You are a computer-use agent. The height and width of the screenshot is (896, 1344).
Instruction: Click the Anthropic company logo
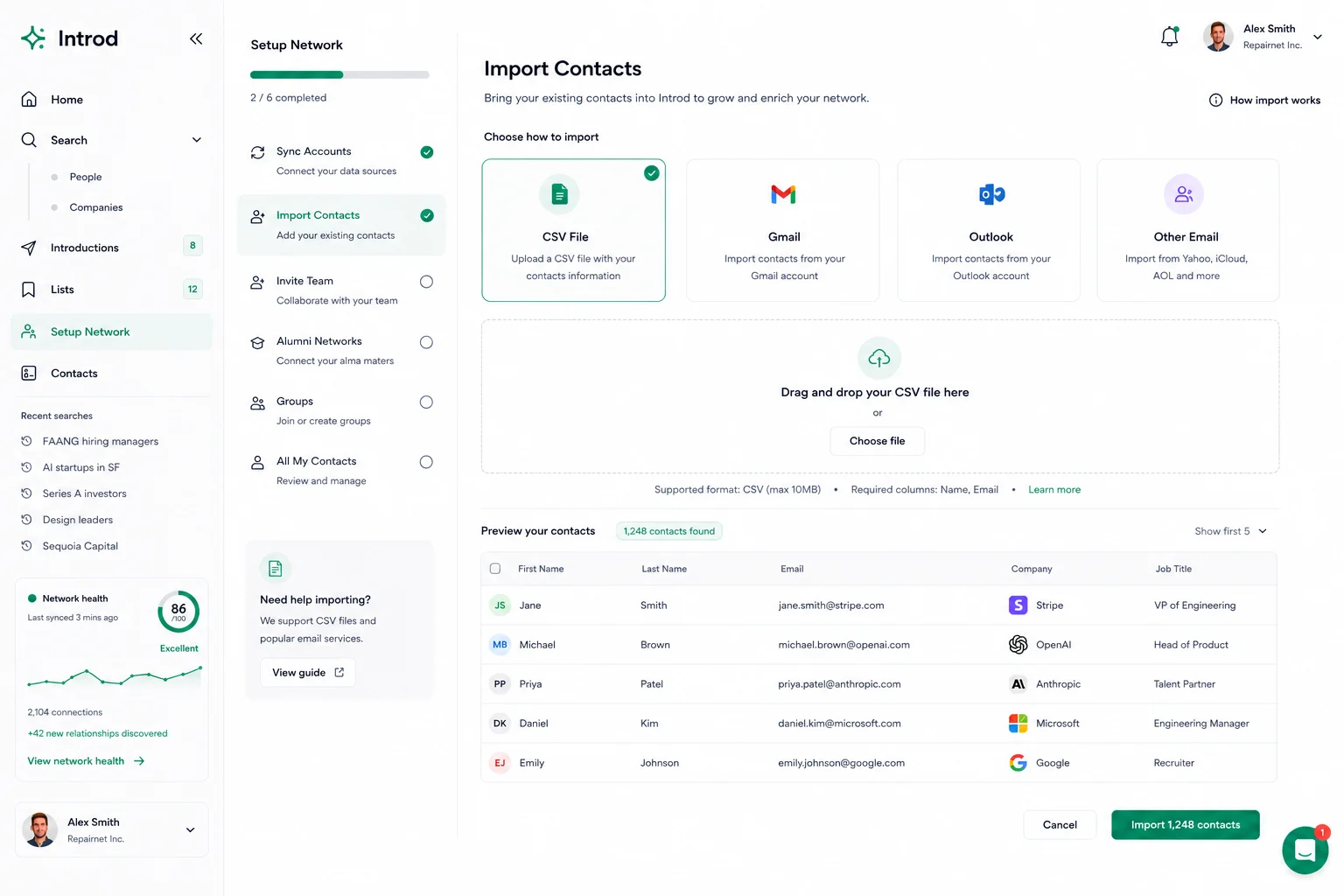click(1018, 684)
